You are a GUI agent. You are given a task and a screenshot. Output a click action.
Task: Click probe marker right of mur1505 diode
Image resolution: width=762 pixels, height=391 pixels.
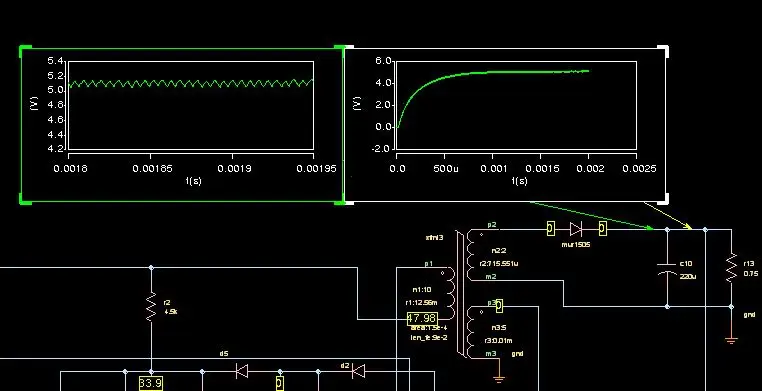[603, 228]
